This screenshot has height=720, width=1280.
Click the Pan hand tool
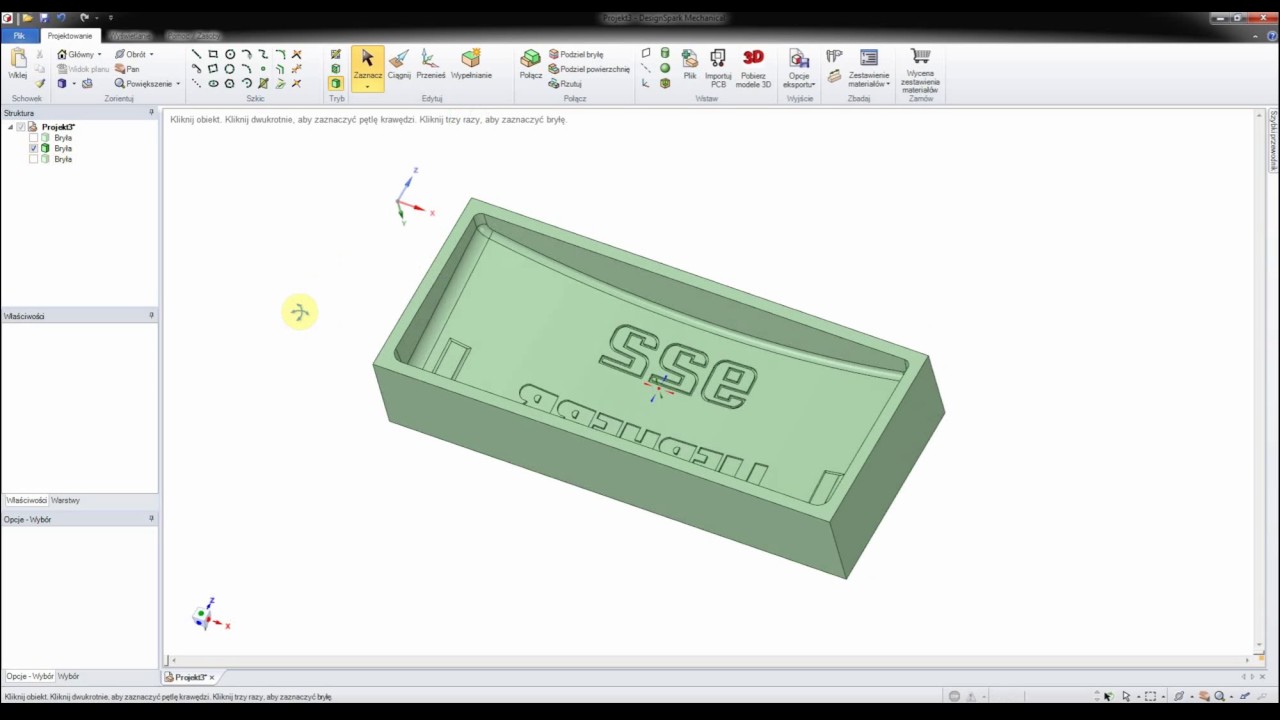pyautogui.click(x=127, y=69)
